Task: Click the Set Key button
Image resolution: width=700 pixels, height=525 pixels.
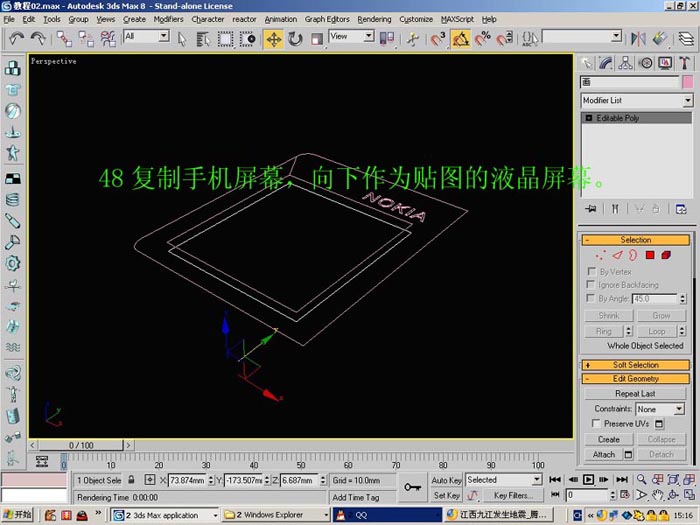Action: (446, 496)
